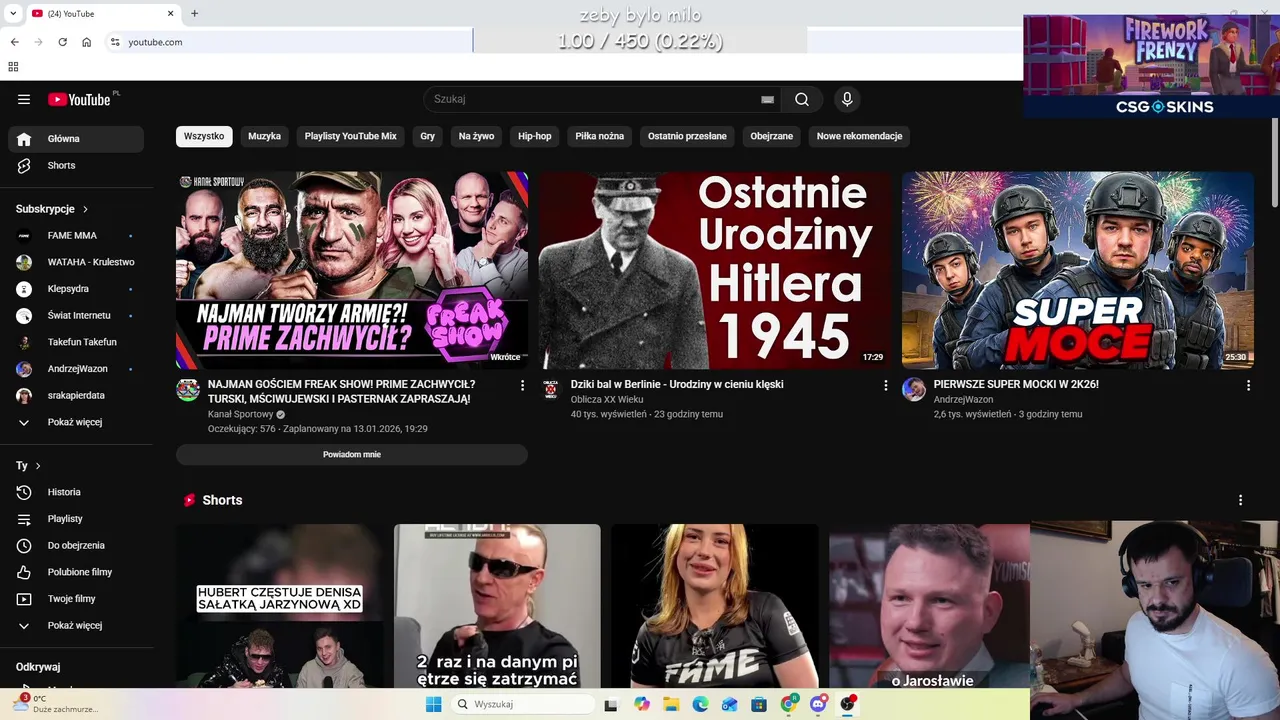Open Playlisty in the sidebar
The height and width of the screenshot is (720, 1280).
coord(76,519)
